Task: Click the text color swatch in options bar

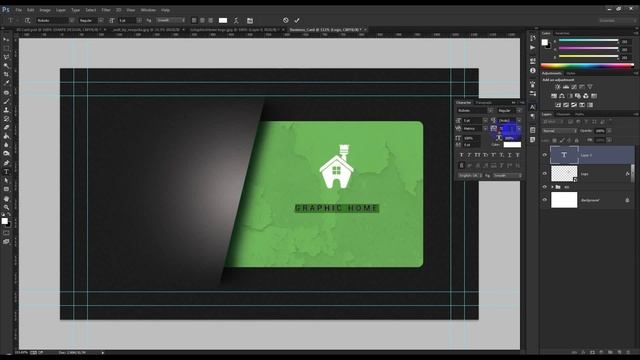Action: tap(223, 20)
